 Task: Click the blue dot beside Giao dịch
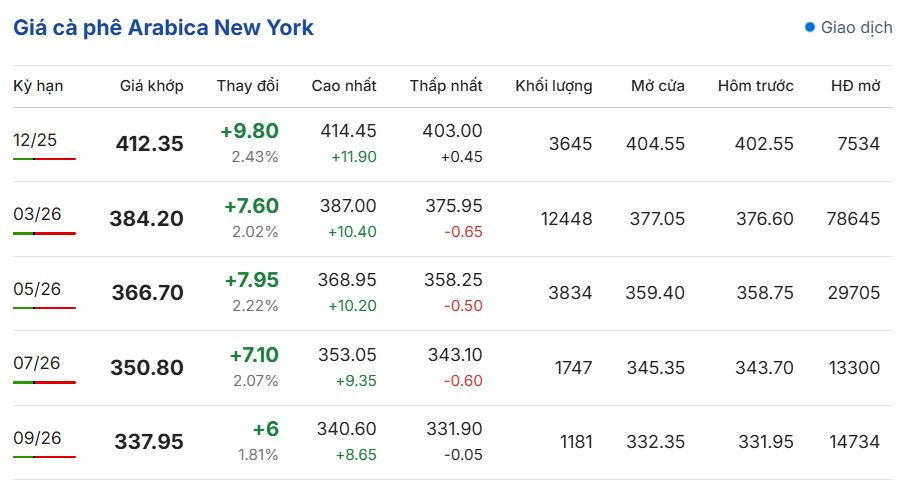click(810, 27)
